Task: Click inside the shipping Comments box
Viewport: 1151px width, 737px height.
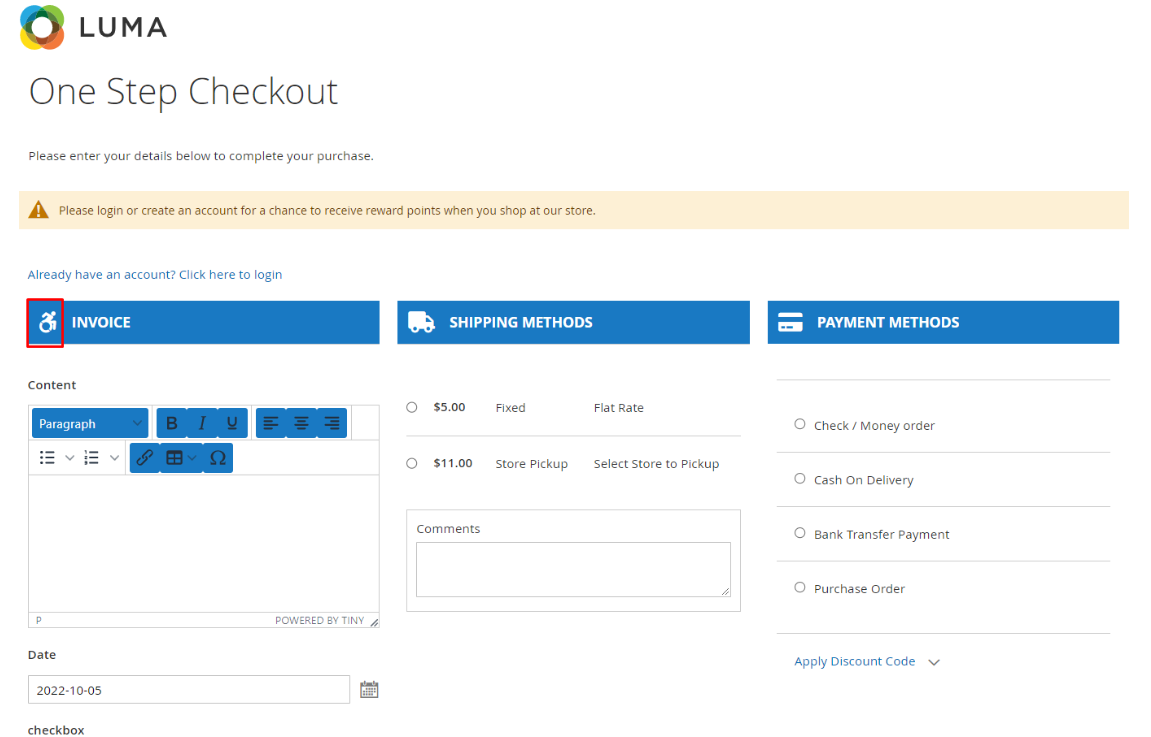Action: click(x=573, y=569)
